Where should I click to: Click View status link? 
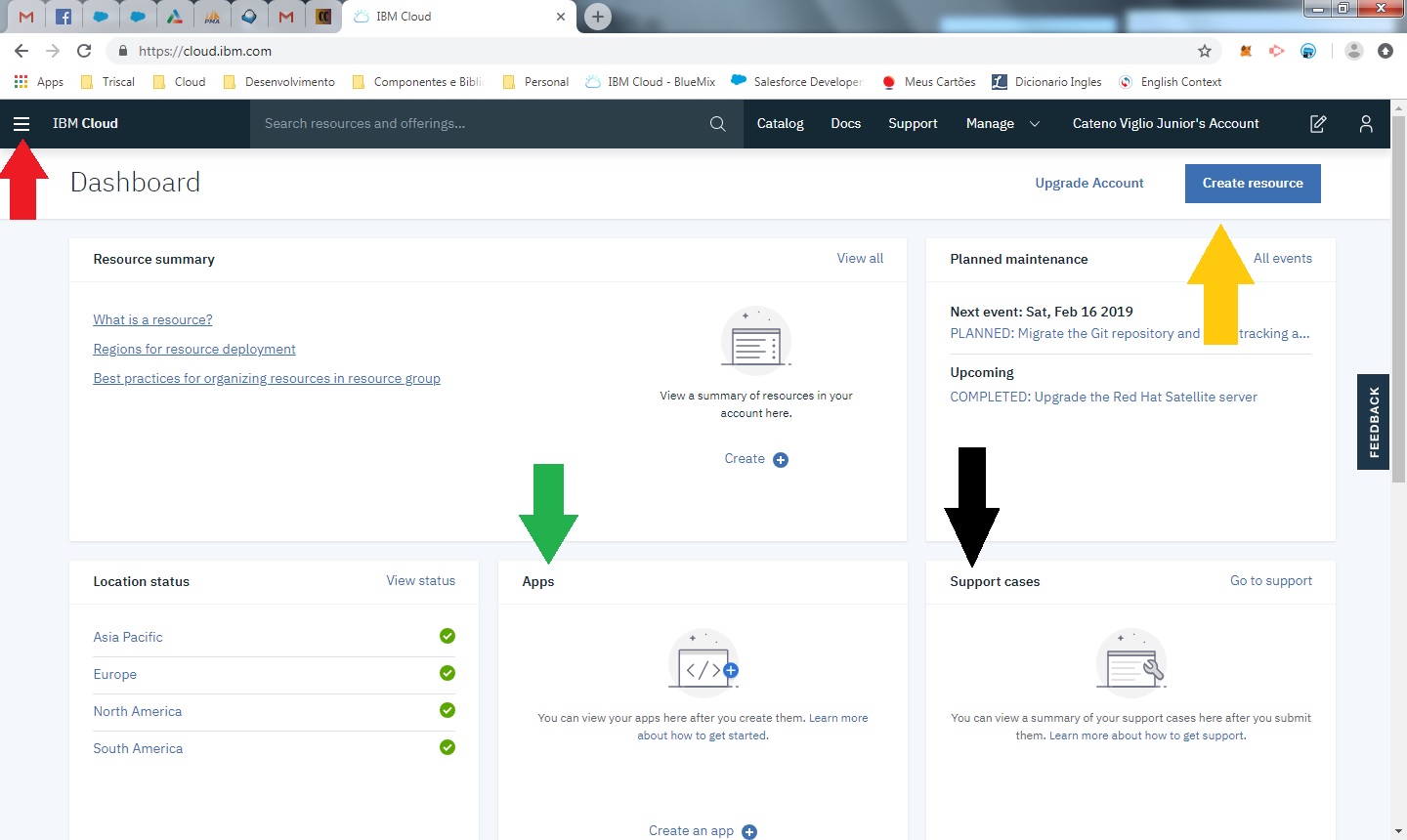coord(421,581)
